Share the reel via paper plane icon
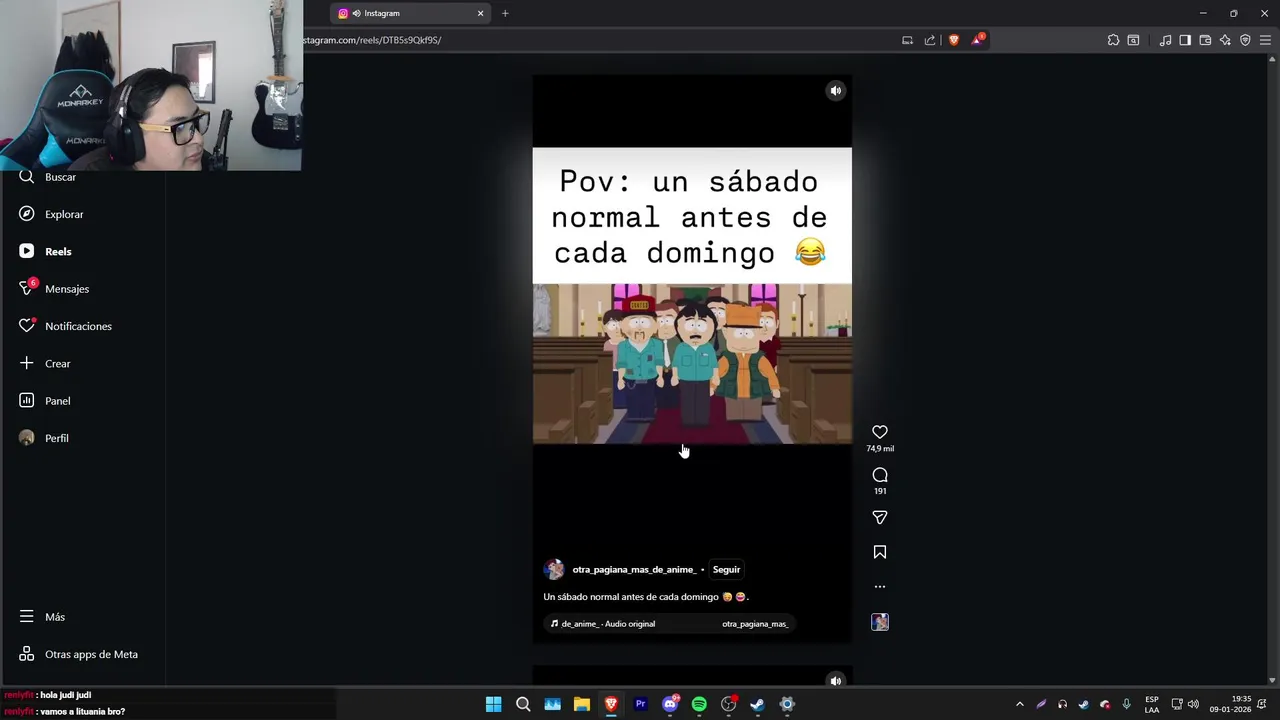Screen dimensions: 1280x720 (880, 517)
